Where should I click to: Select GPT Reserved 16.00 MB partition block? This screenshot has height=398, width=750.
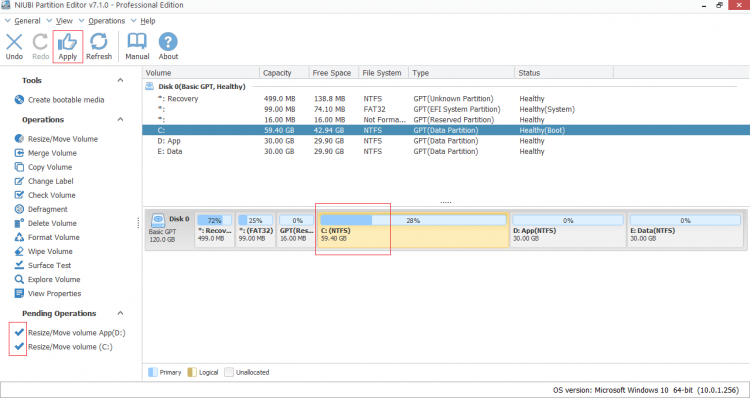pyautogui.click(x=297, y=230)
